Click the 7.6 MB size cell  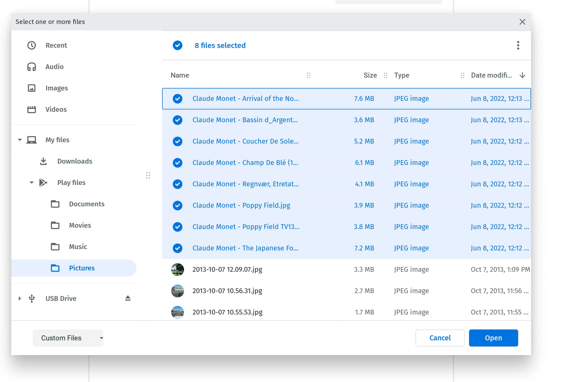[364, 99]
